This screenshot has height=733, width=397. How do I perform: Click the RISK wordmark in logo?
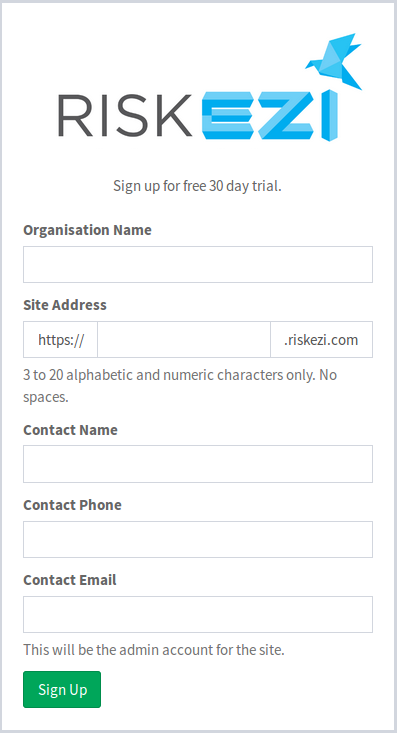pyautogui.click(x=125, y=115)
